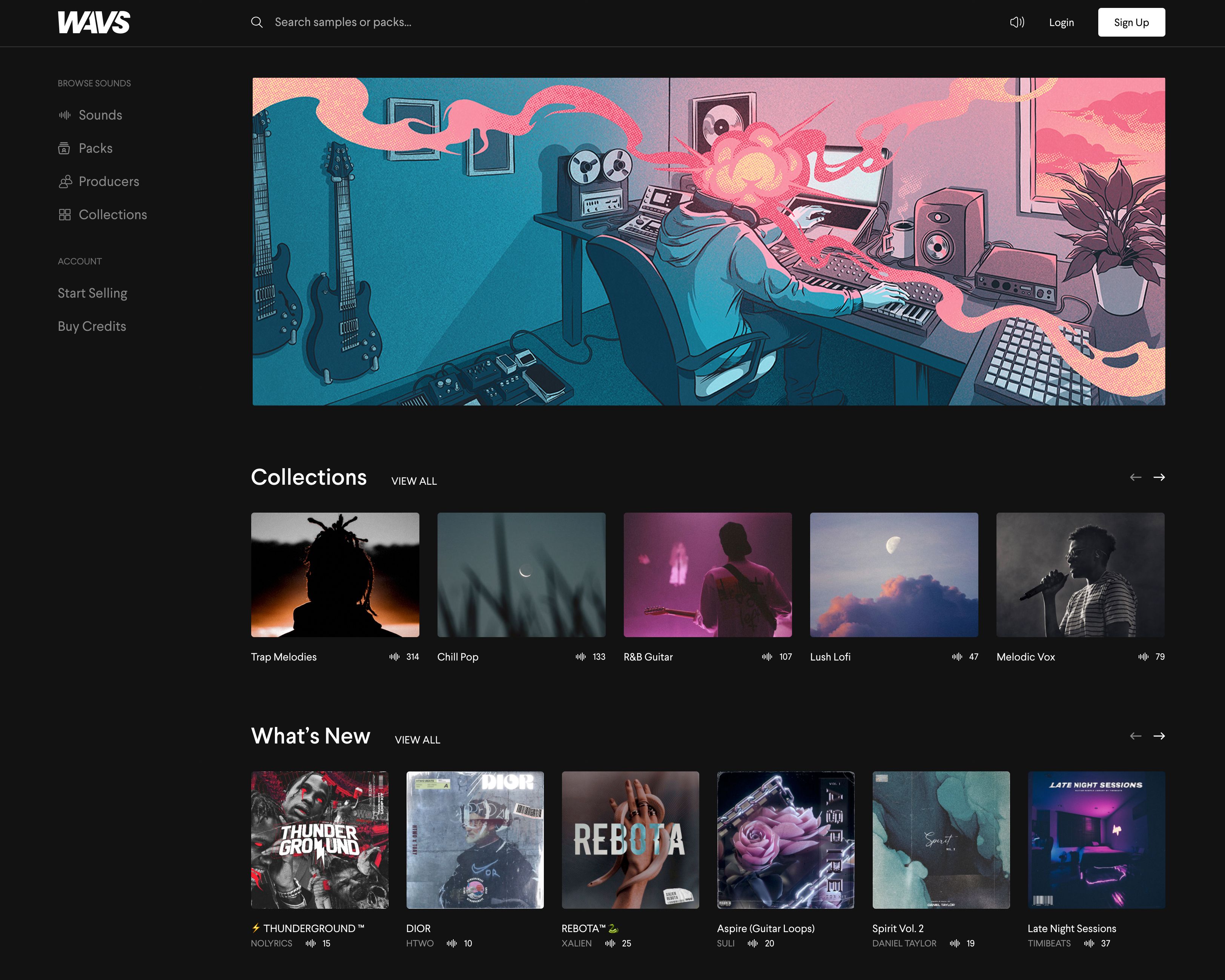Click VIEW ALL next to What's New

417,740
